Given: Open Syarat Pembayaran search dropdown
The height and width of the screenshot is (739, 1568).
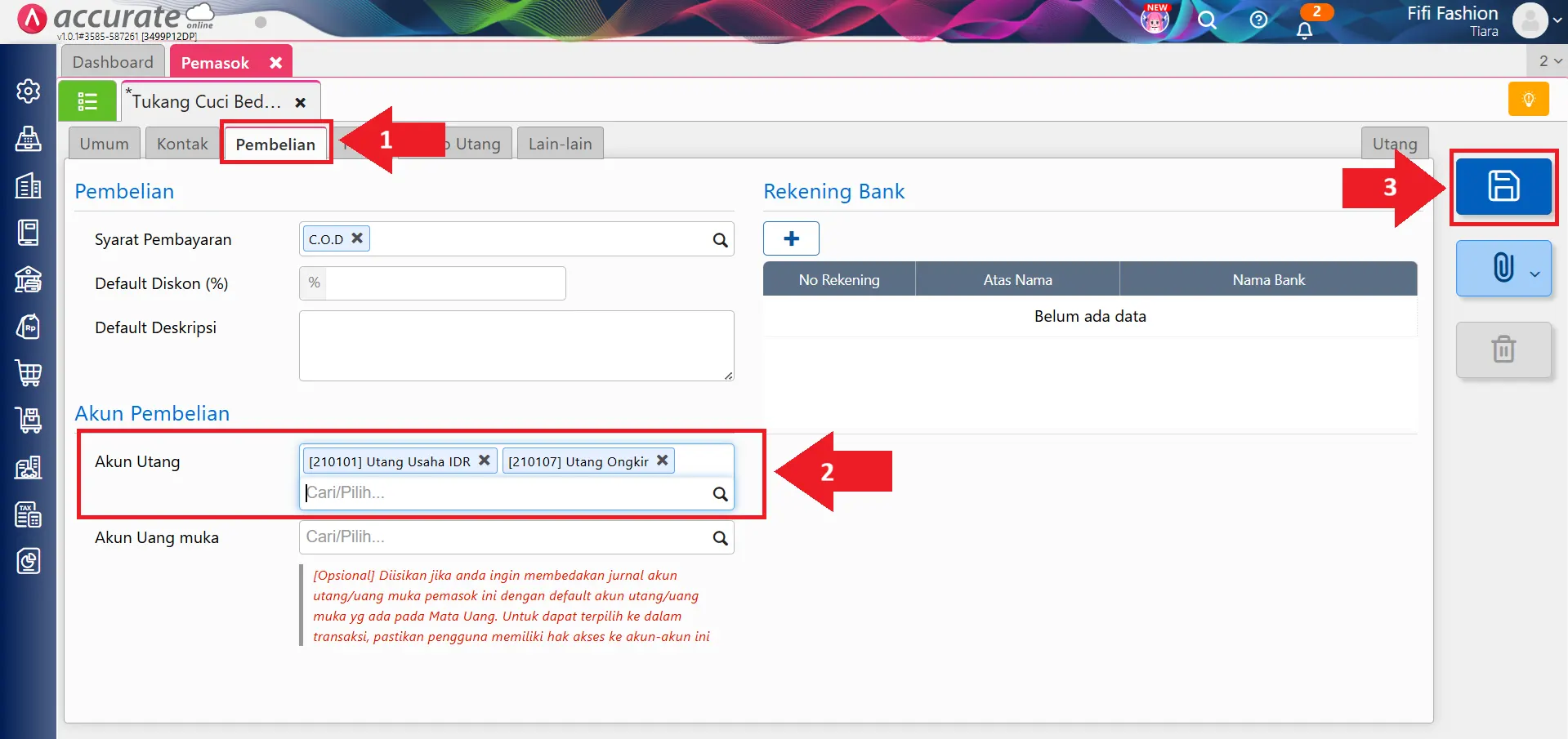Looking at the screenshot, I should 720,240.
